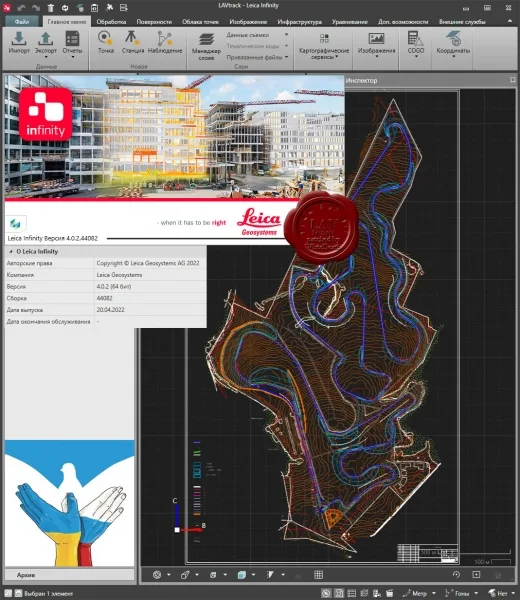Click the stacked layers icon in status bar
Screen dimensions: 520x600
364,593
